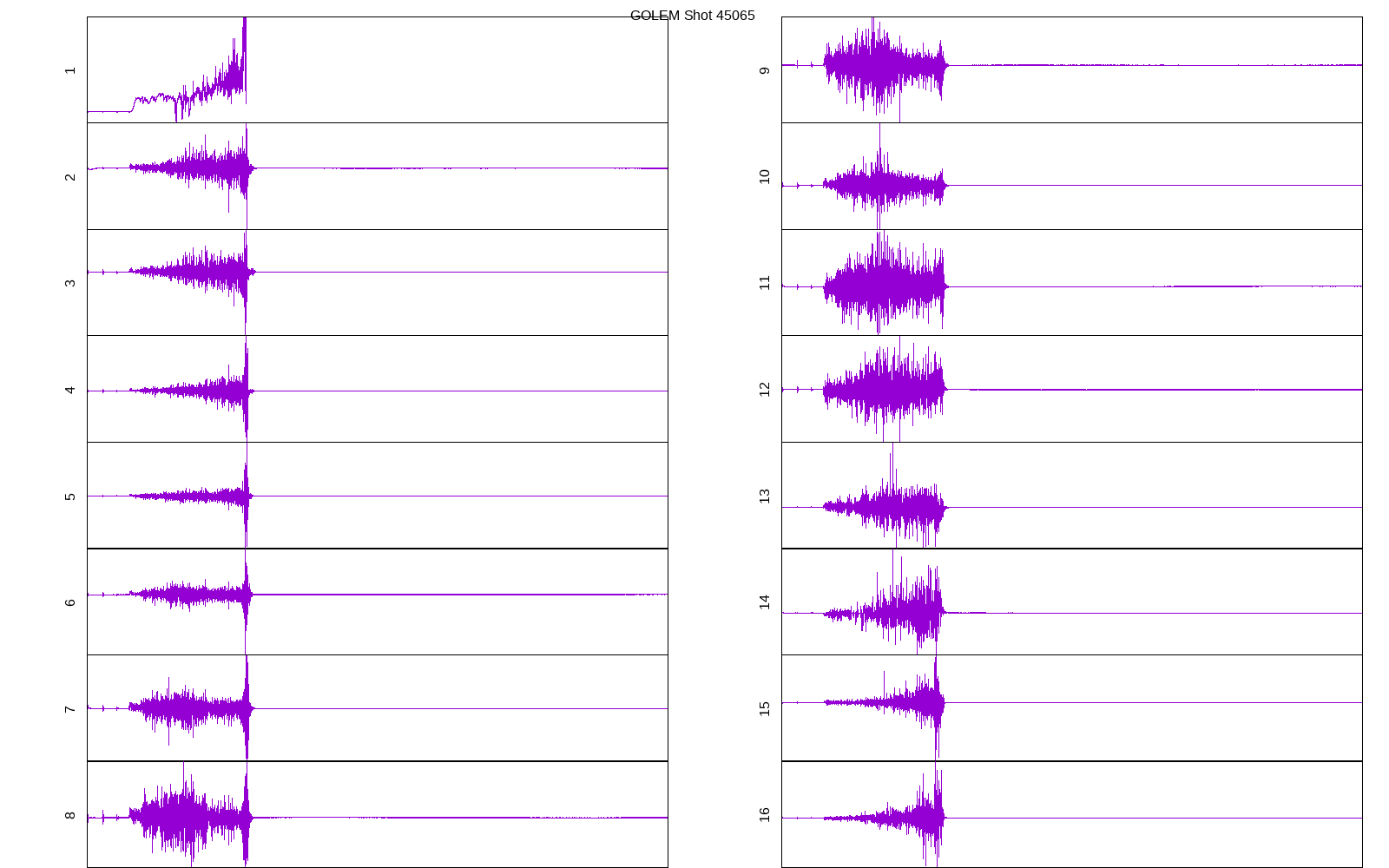Image resolution: width=1389 pixels, height=868 pixels.
Task: Select the channel 4 signal plot
Action: 377,389
